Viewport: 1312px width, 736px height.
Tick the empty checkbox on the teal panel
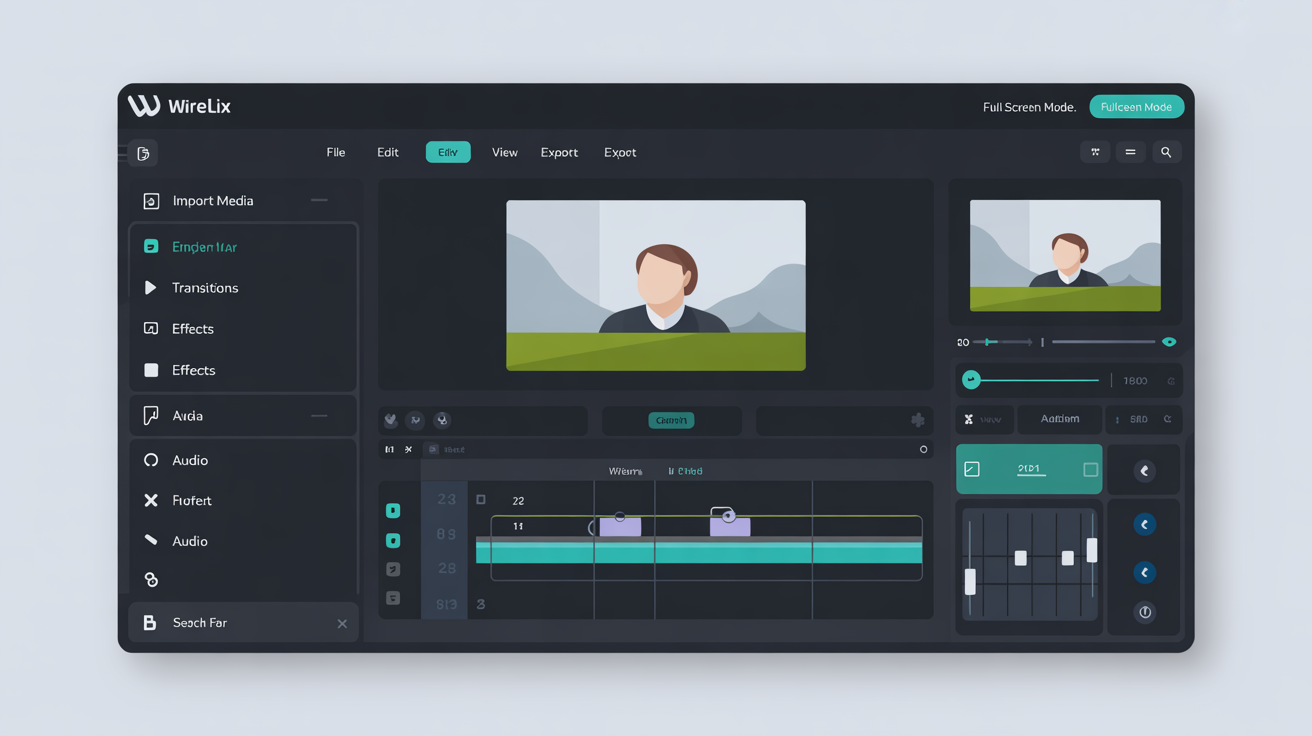pos(1090,469)
